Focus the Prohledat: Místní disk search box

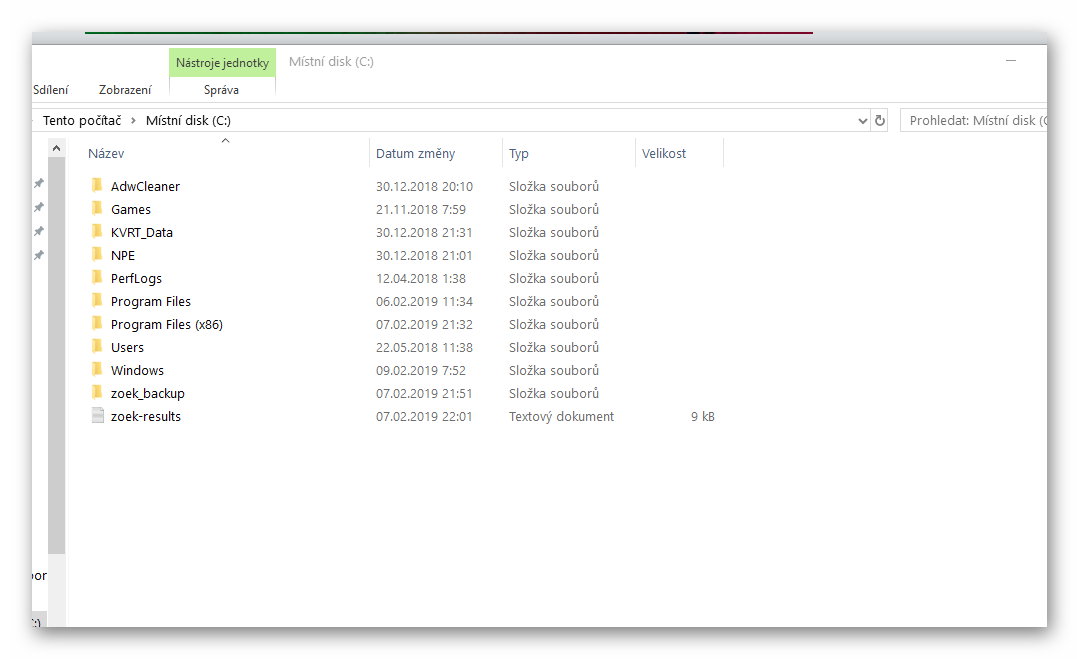click(x=974, y=120)
